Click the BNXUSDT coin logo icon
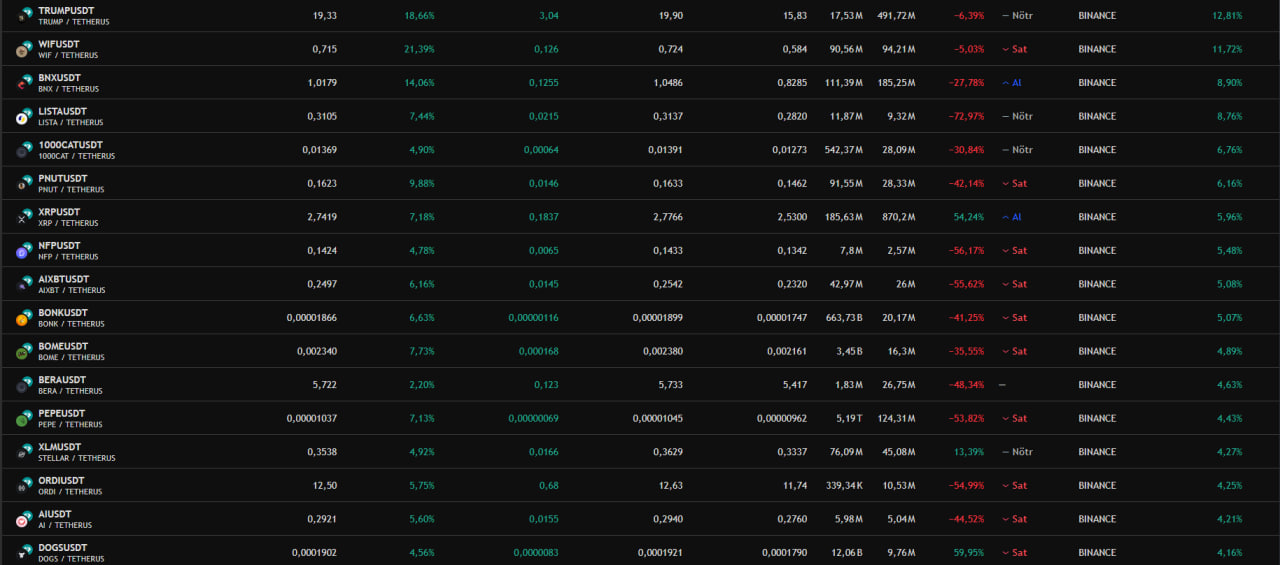The width and height of the screenshot is (1280, 565). tap(24, 83)
